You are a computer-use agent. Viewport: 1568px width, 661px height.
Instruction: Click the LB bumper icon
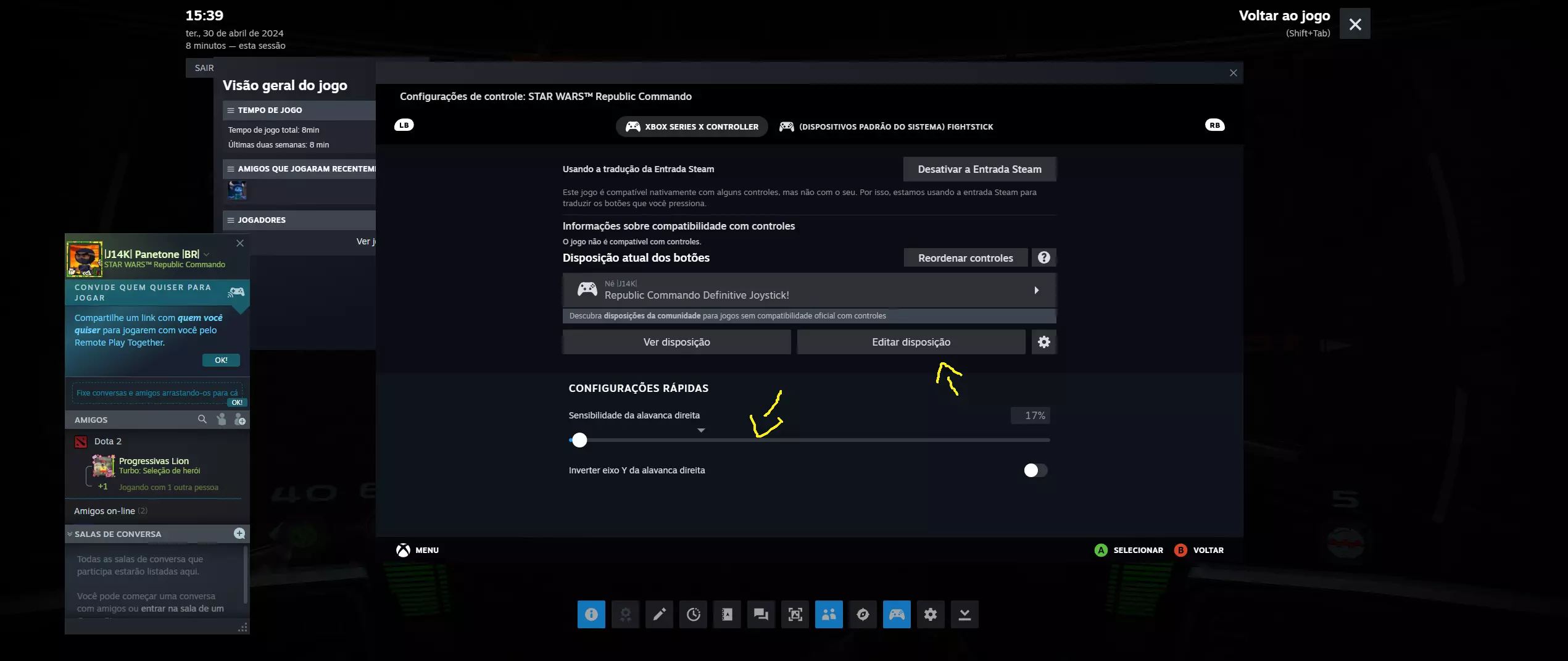[404, 125]
